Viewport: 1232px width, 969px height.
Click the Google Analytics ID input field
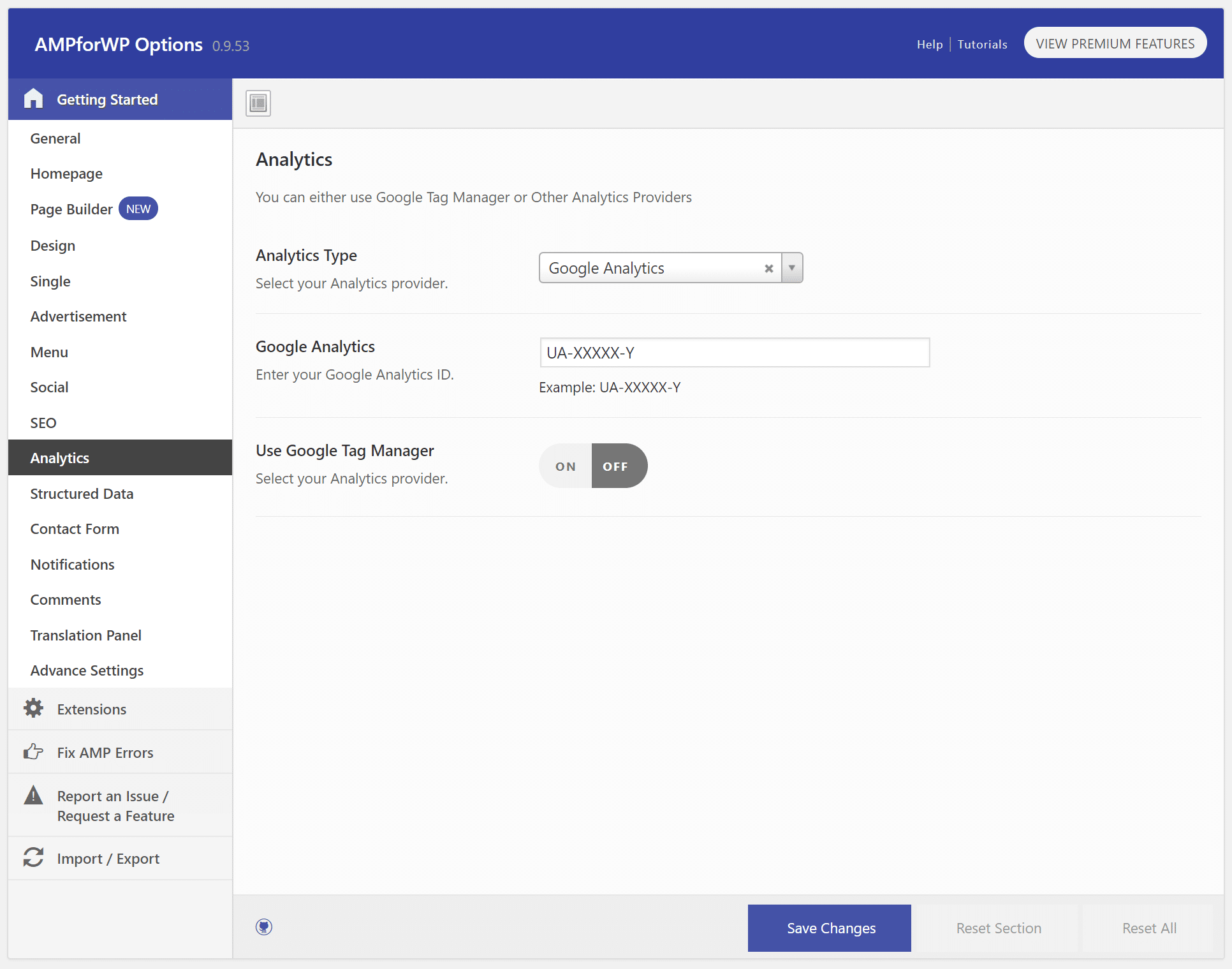735,353
